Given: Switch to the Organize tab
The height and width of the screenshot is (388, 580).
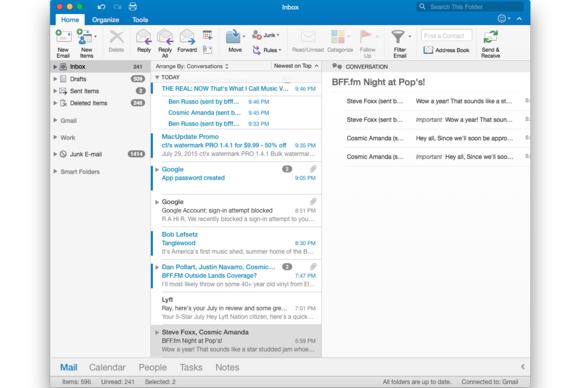Looking at the screenshot, I should coord(105,20).
